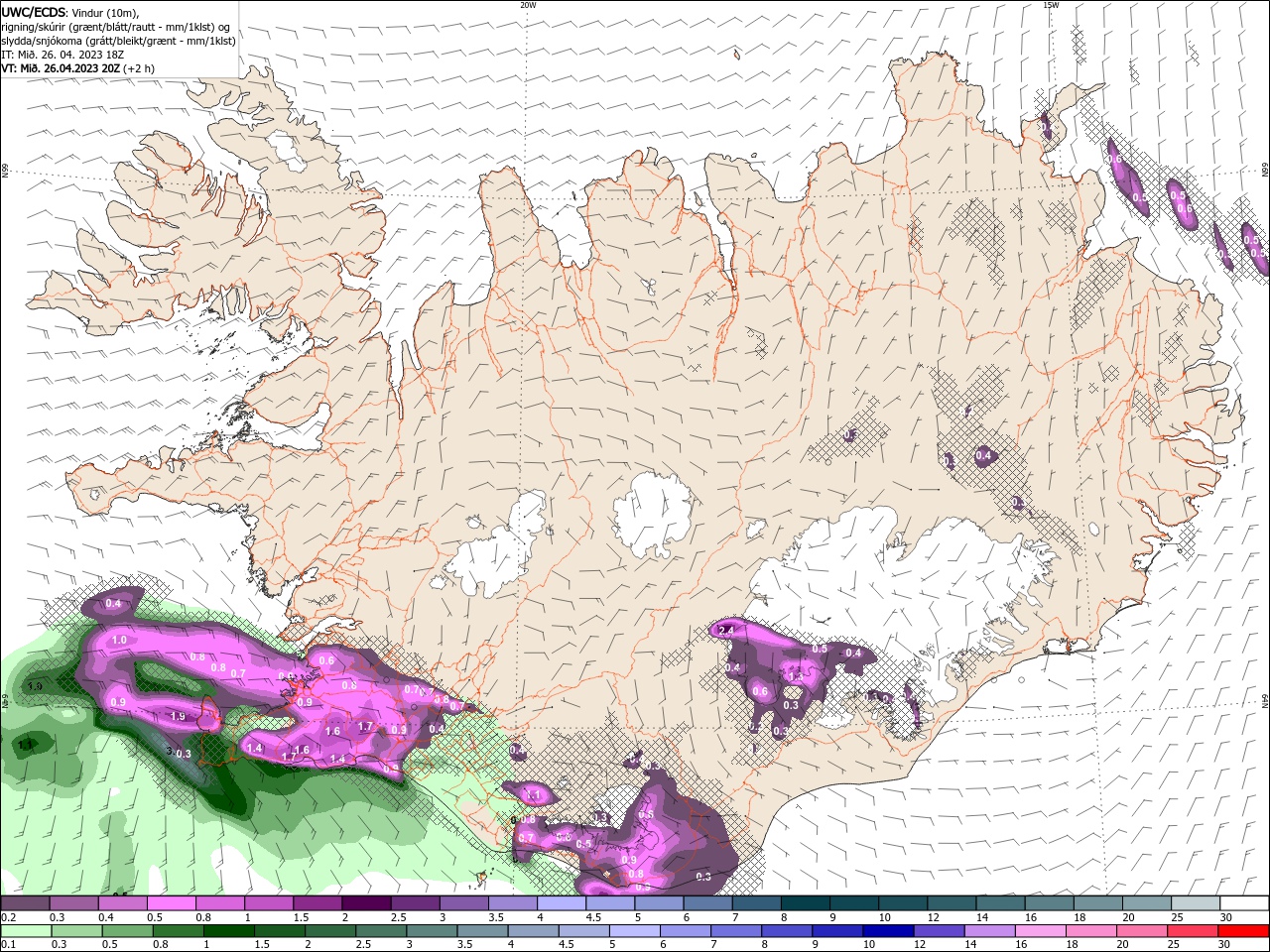Pick the bright pink 0.5 snow legend swatch
The width and height of the screenshot is (1270, 952).
click(171, 903)
